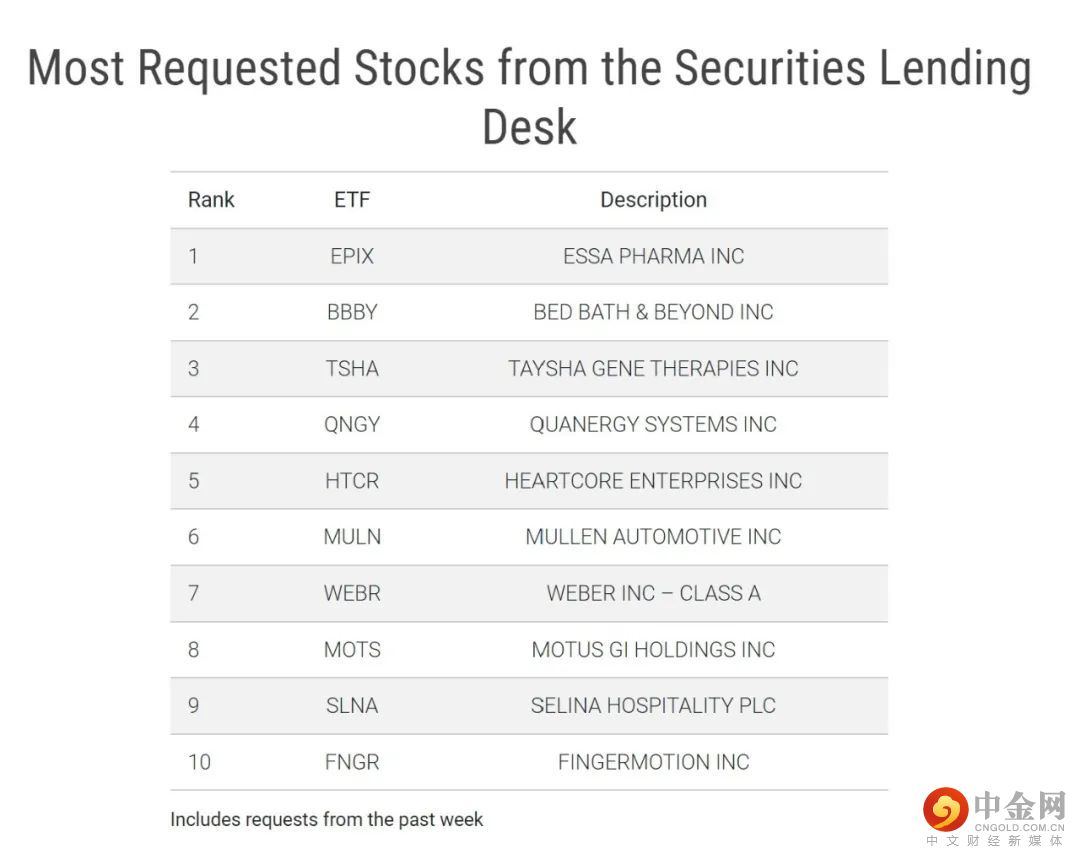Click BED BATH & BEYOND INC text
The width and height of the screenshot is (1080, 859).
653,312
